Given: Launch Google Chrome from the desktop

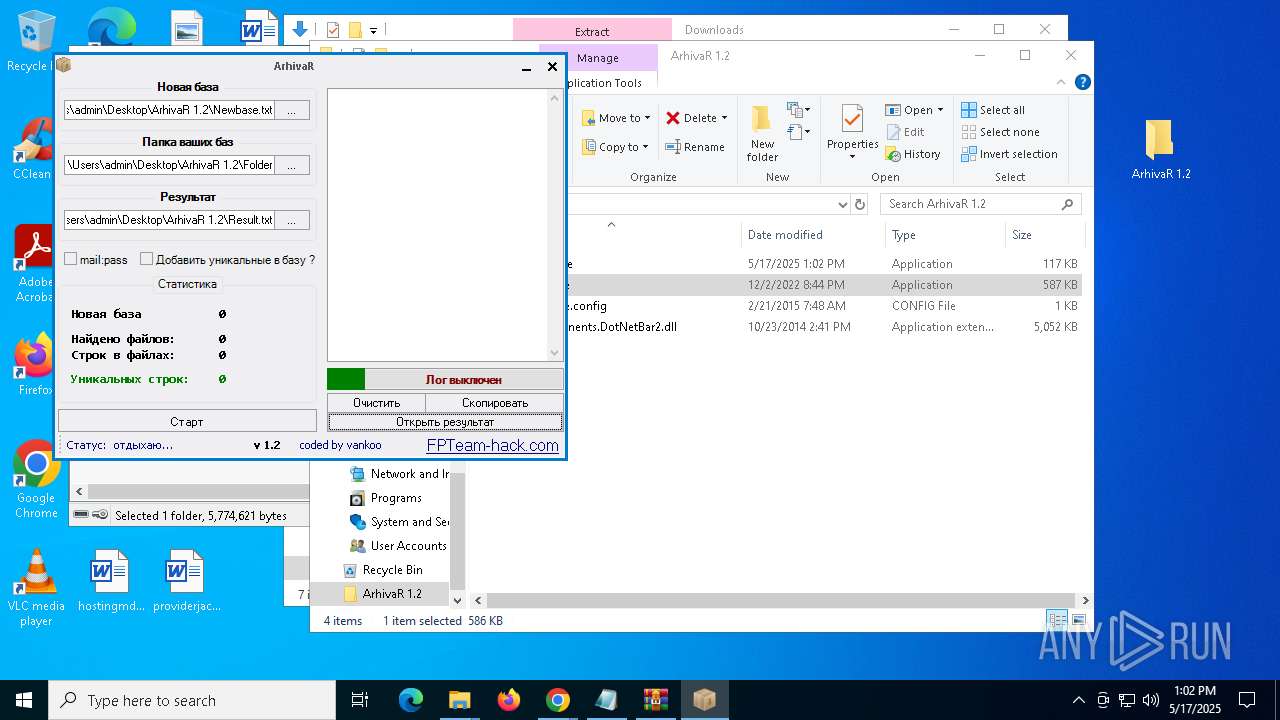Looking at the screenshot, I should [x=36, y=480].
